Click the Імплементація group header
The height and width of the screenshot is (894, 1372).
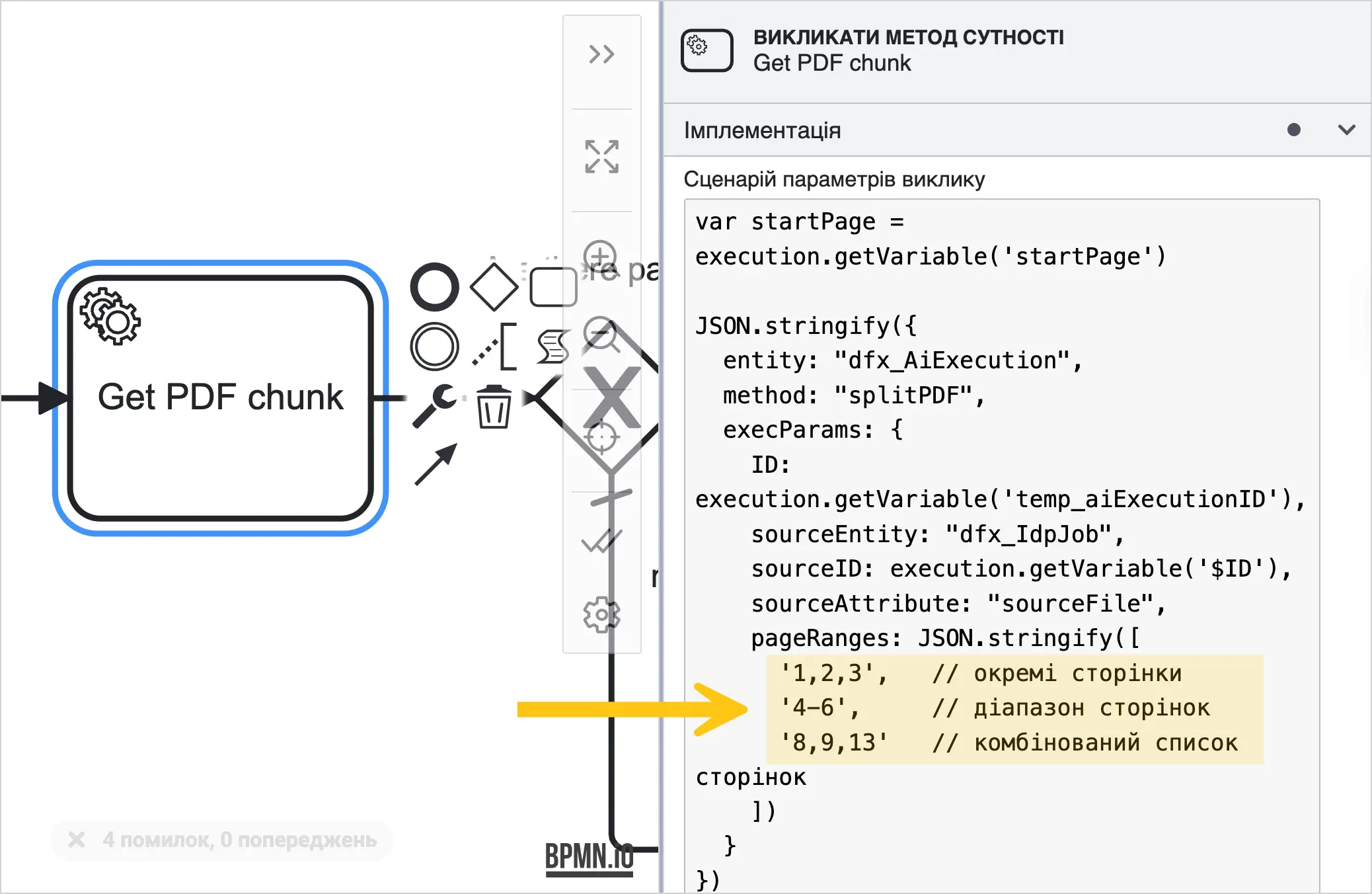coord(1017,130)
